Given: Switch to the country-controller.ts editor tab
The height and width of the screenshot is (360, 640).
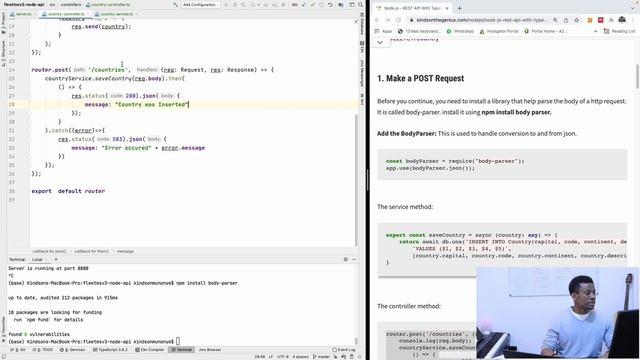Looking at the screenshot, I should coord(66,14).
